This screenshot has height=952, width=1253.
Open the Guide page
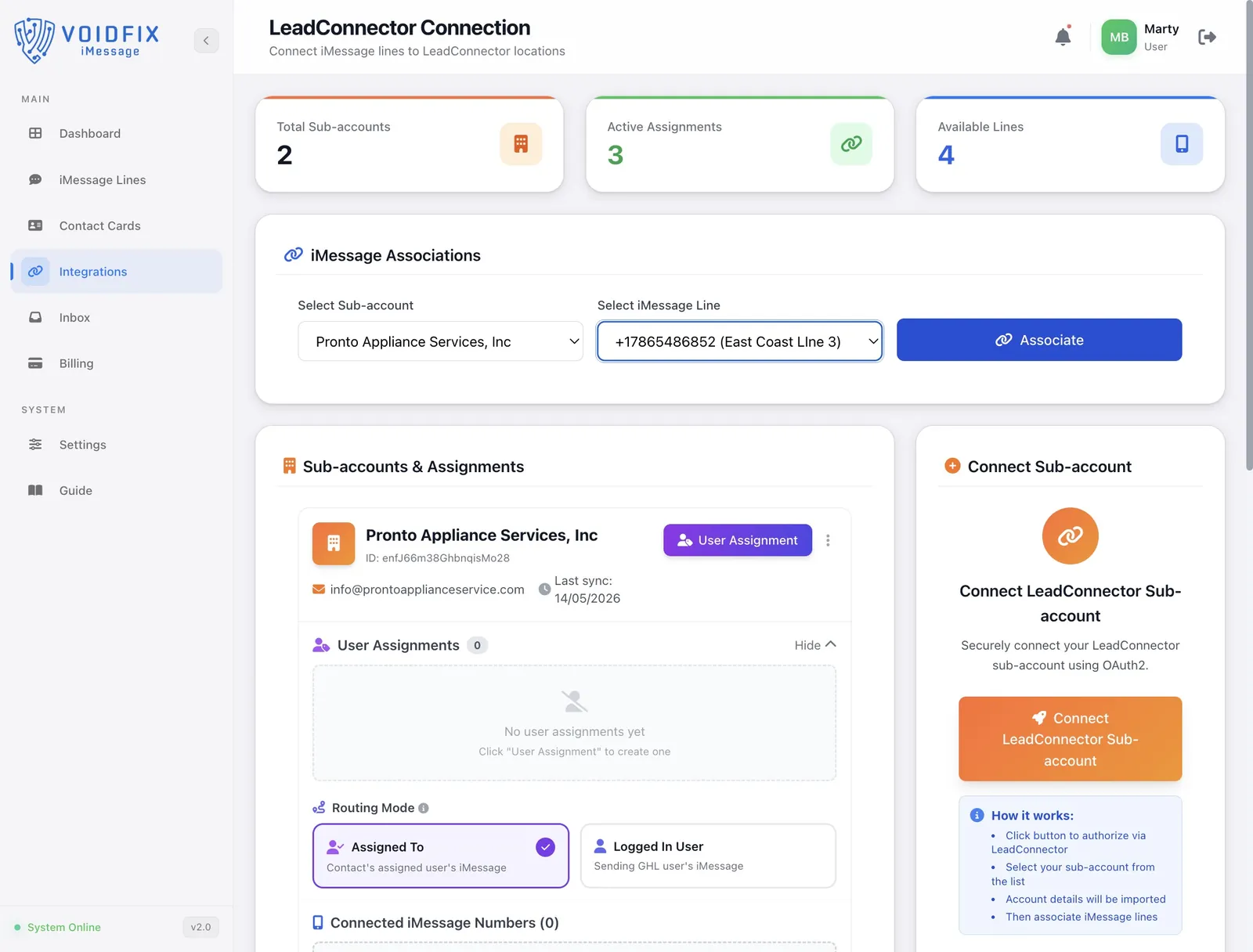coord(117,491)
